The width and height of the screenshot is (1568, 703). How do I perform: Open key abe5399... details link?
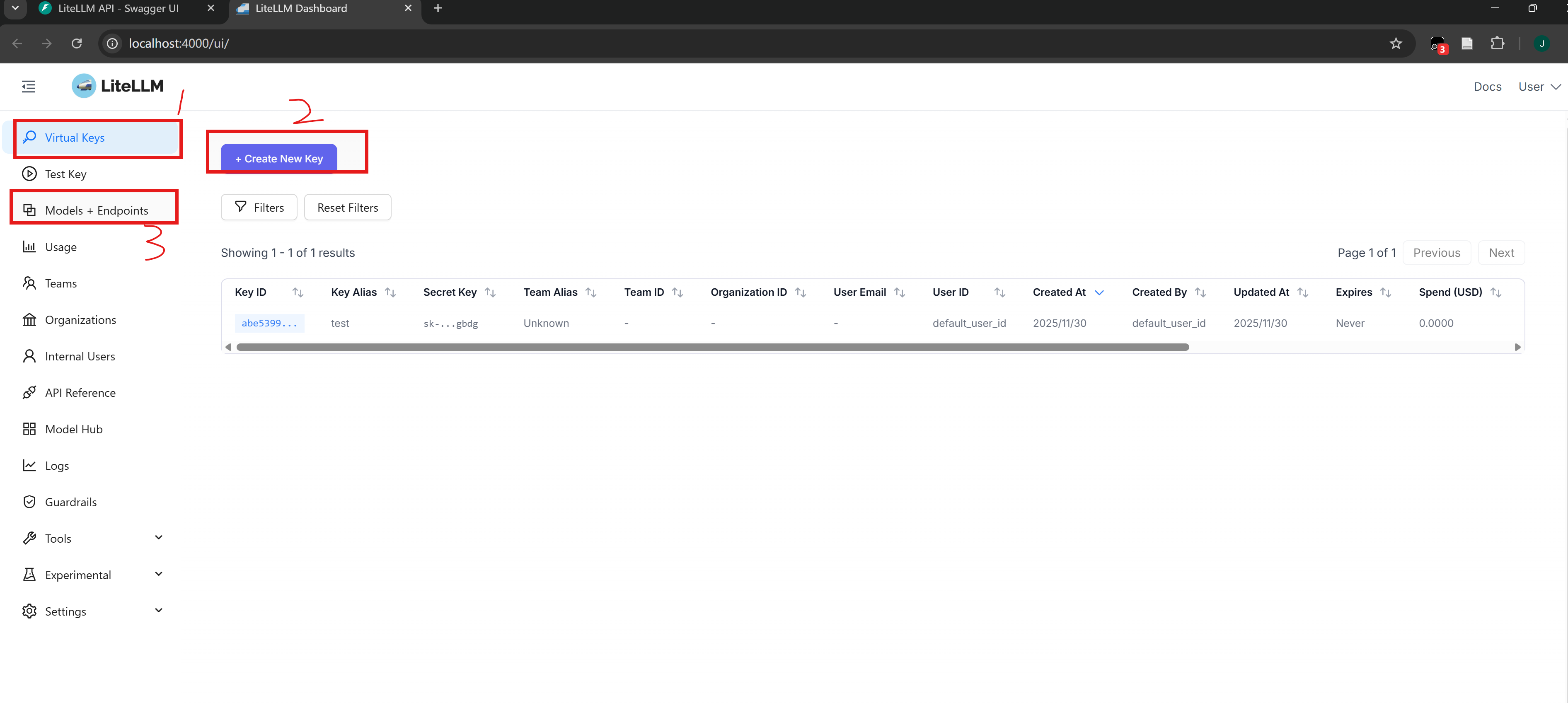(269, 323)
